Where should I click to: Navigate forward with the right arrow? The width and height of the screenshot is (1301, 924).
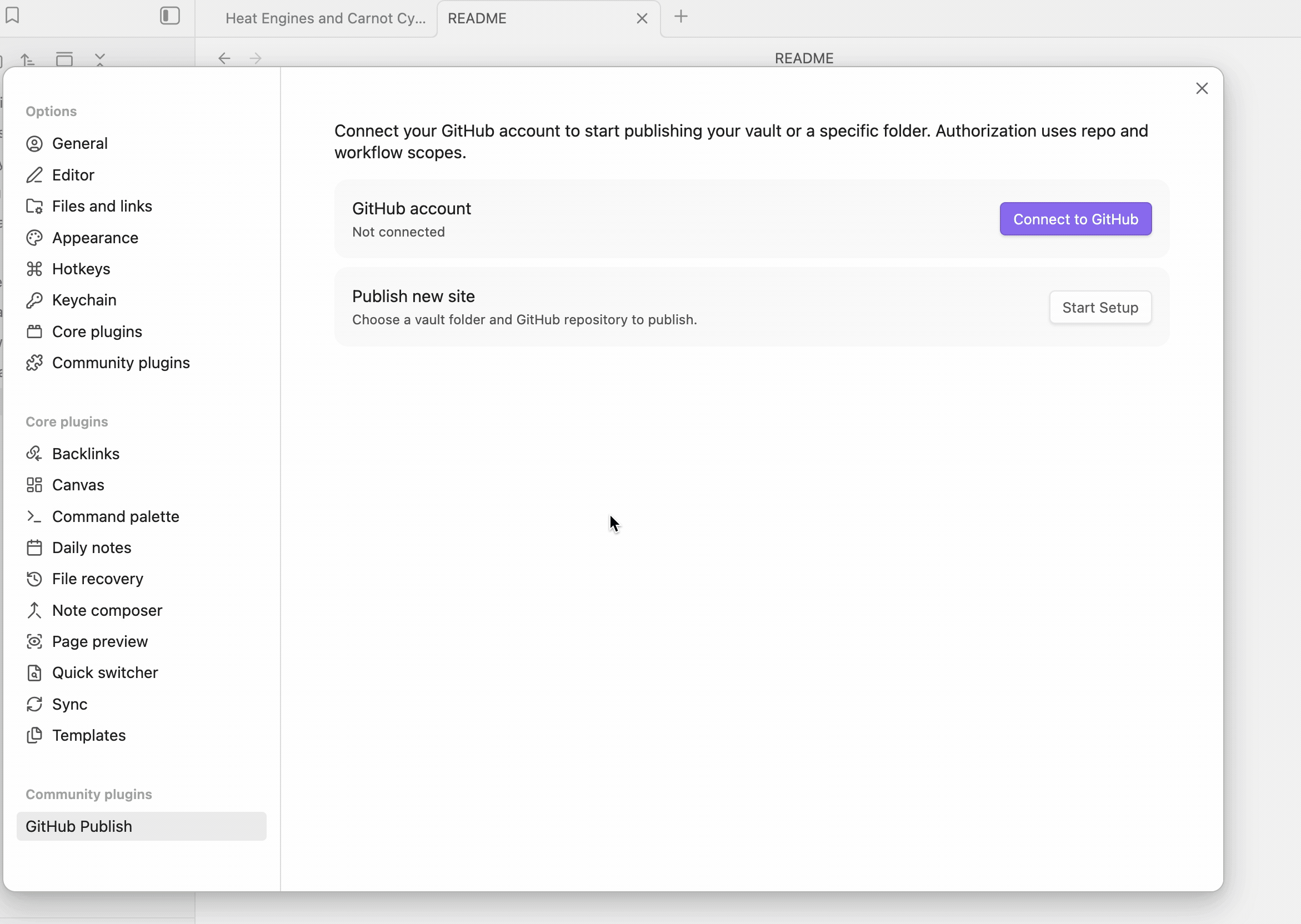coord(256,58)
